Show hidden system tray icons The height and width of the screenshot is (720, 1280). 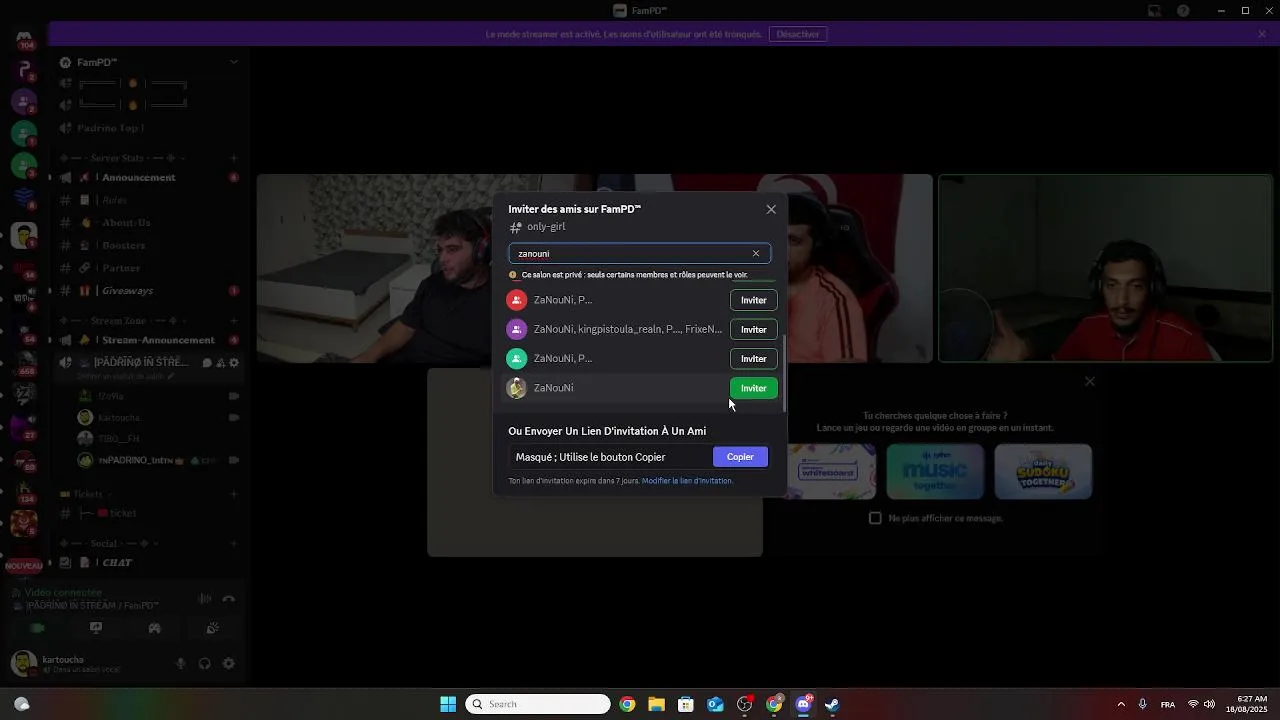[x=1120, y=704]
